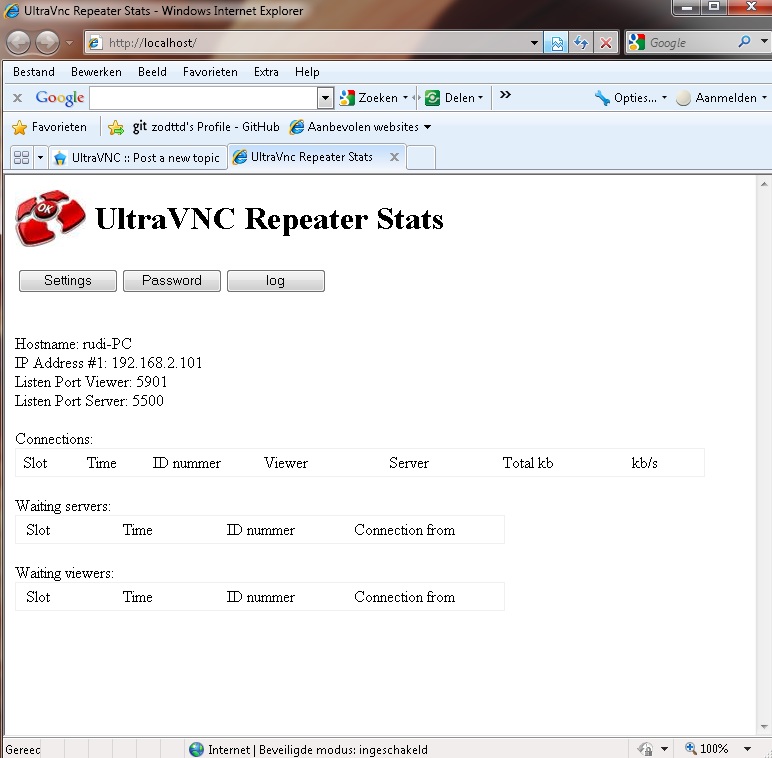
Task: Open the Bestand menu
Action: click(x=33, y=72)
